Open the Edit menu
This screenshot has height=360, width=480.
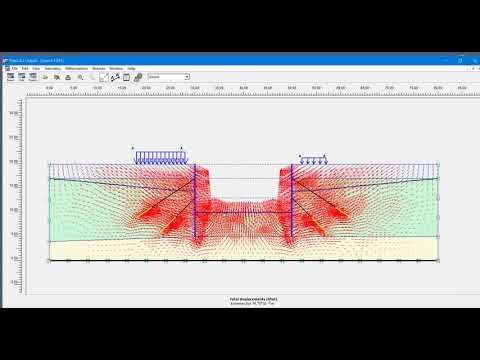pos(25,68)
